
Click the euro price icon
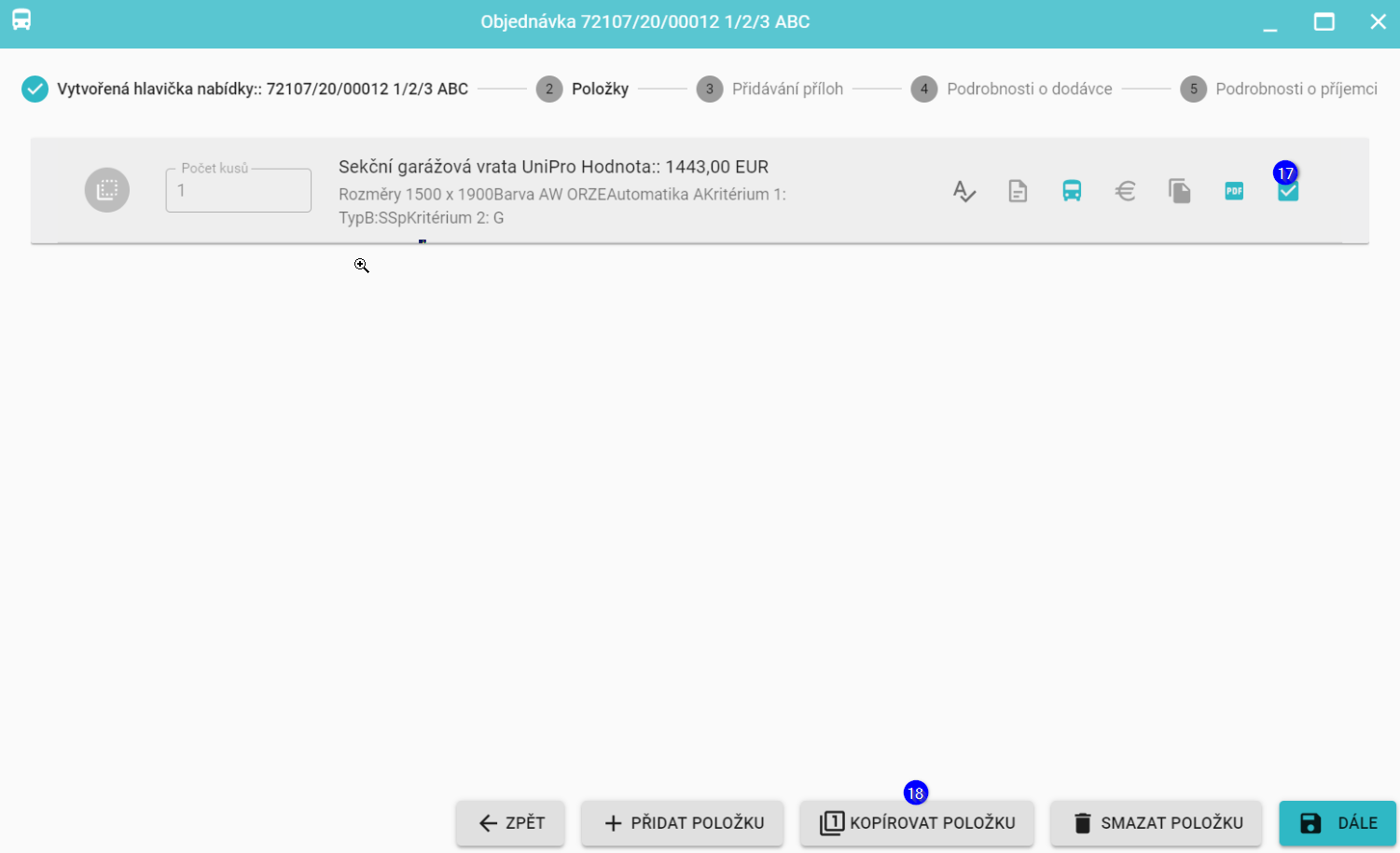(1126, 191)
